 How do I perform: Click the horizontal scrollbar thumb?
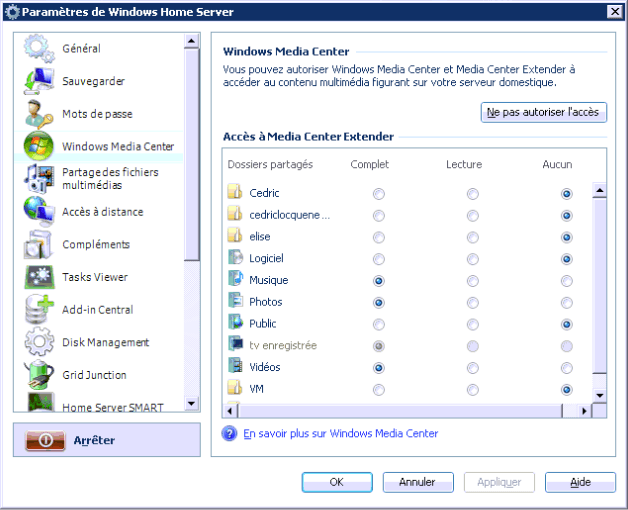tap(400, 411)
